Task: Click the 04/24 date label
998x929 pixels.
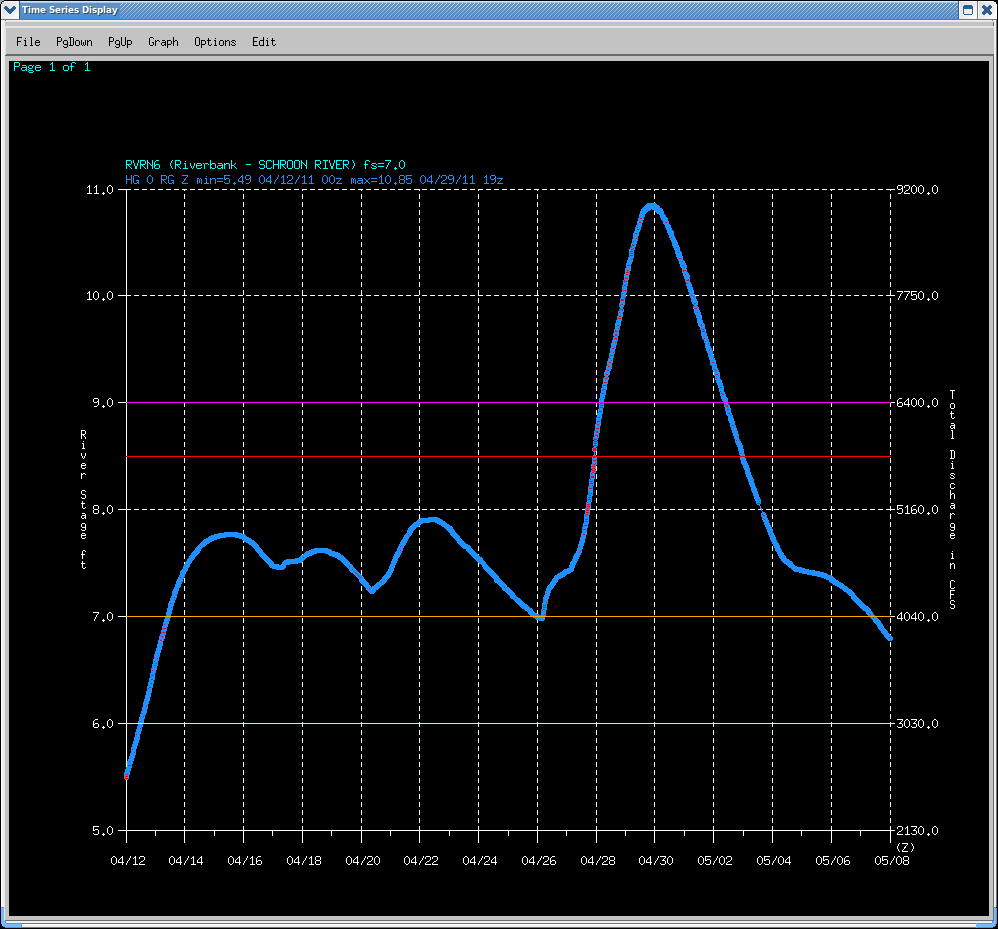Action: tap(480, 861)
